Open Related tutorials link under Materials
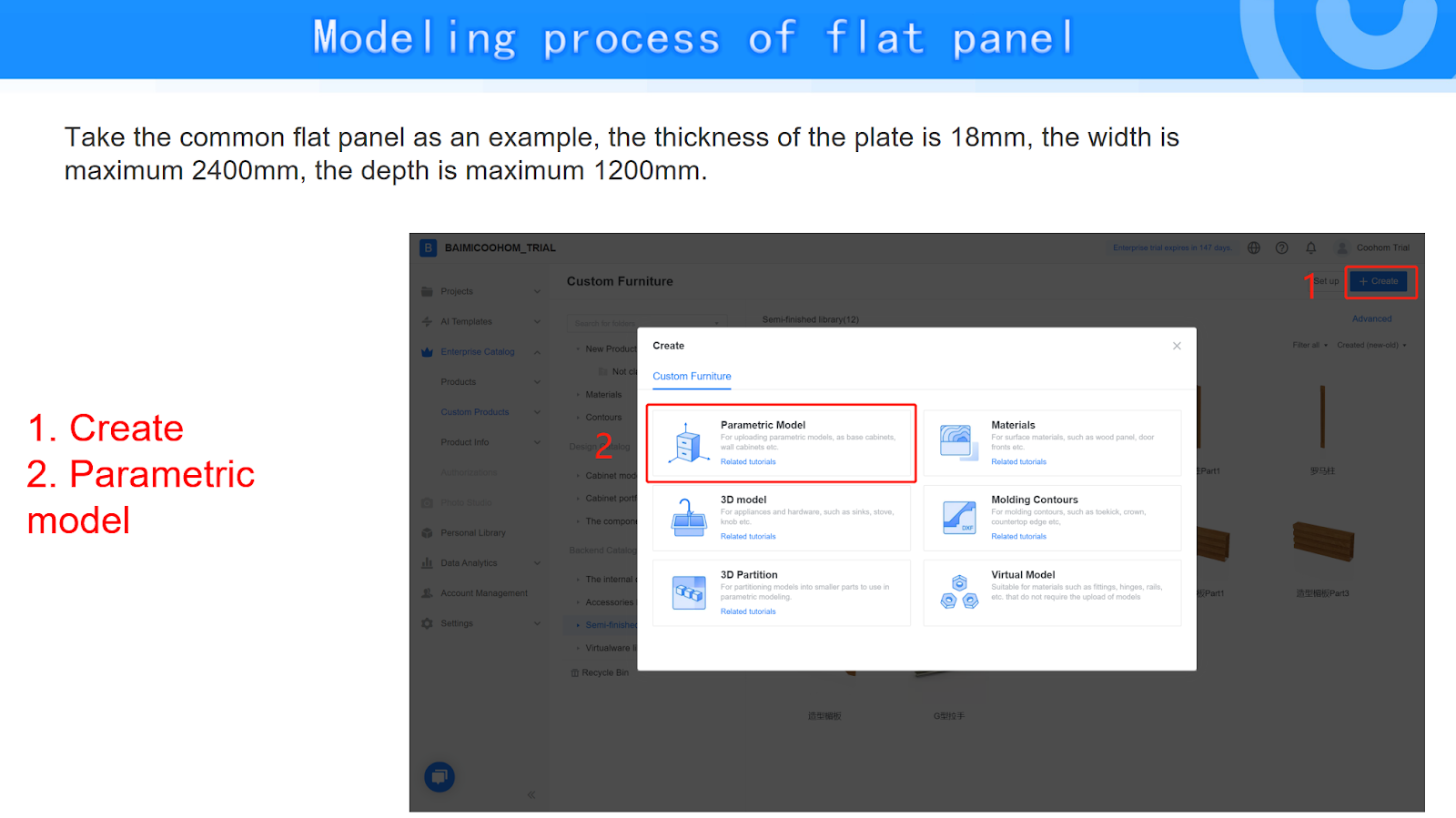1456x818 pixels. [1018, 462]
